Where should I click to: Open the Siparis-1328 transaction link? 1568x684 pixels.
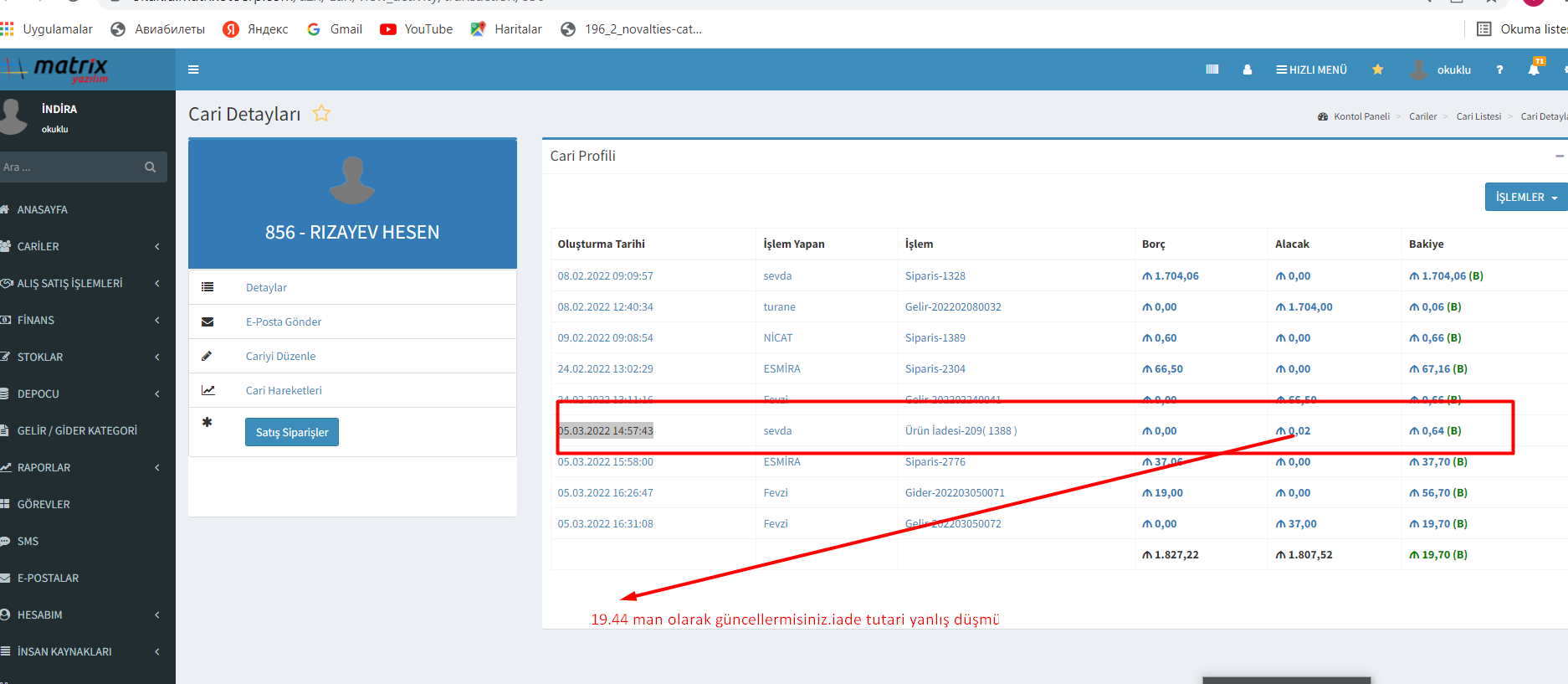coord(935,275)
